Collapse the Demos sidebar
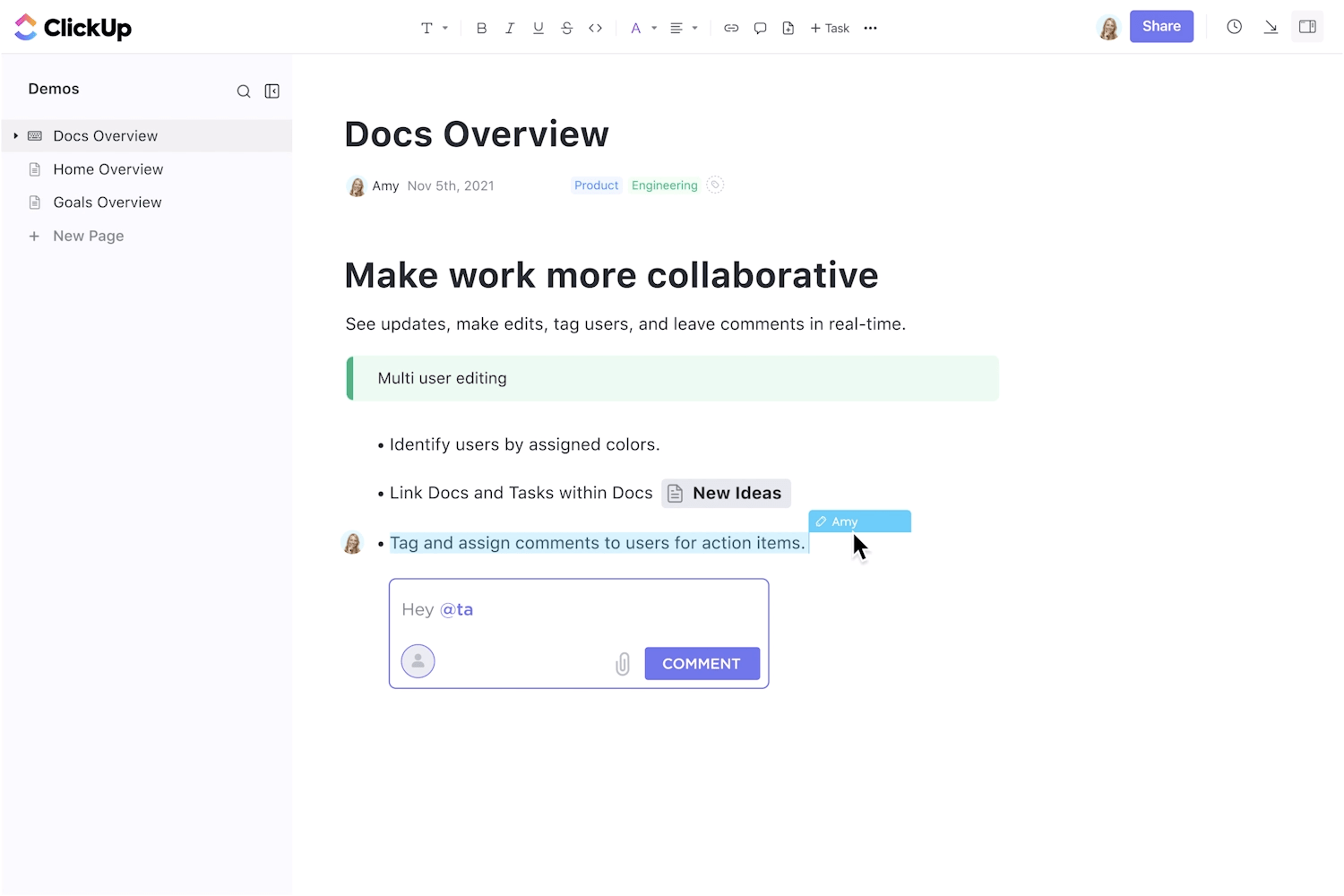1344x896 pixels. point(272,90)
